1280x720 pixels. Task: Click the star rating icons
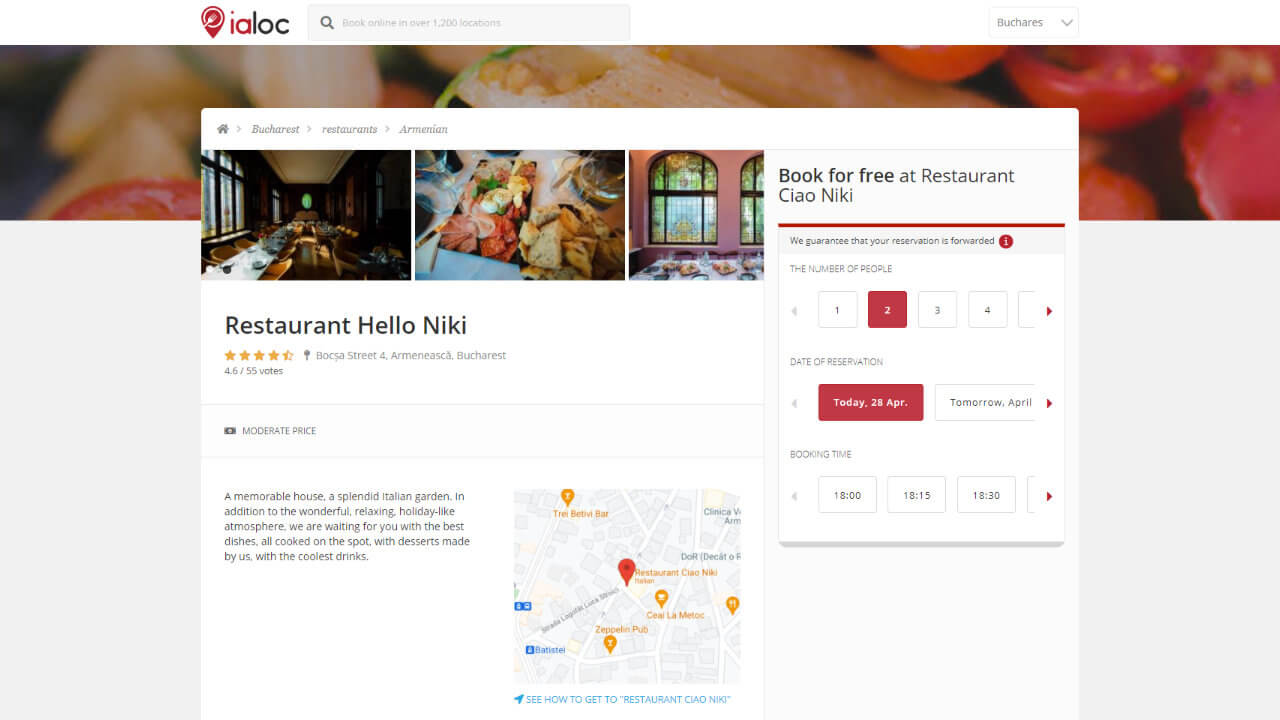pos(259,355)
